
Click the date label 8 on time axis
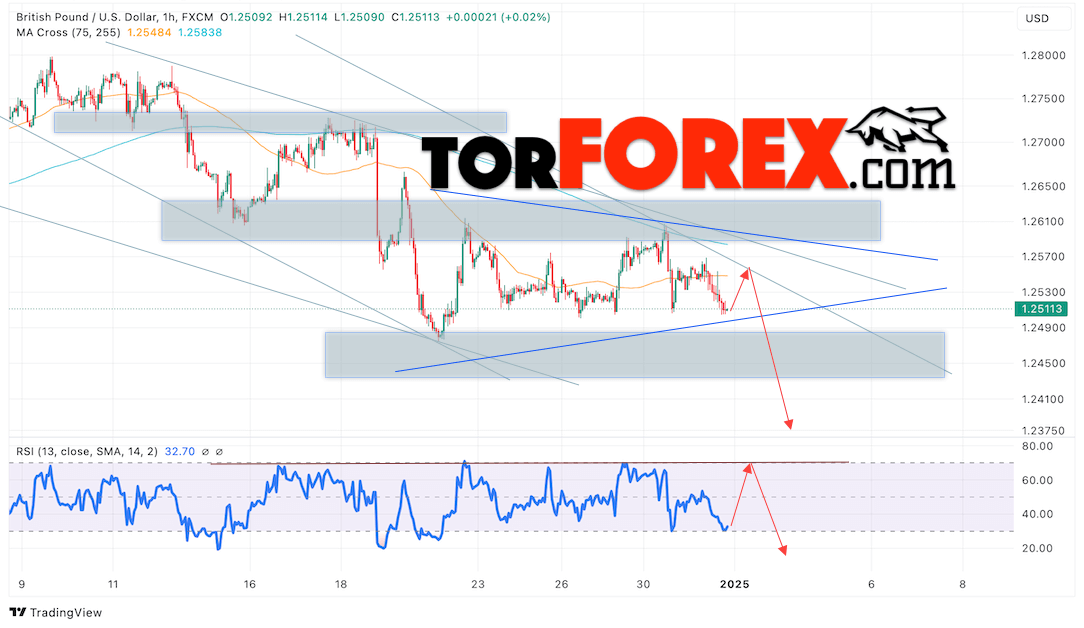pos(962,584)
